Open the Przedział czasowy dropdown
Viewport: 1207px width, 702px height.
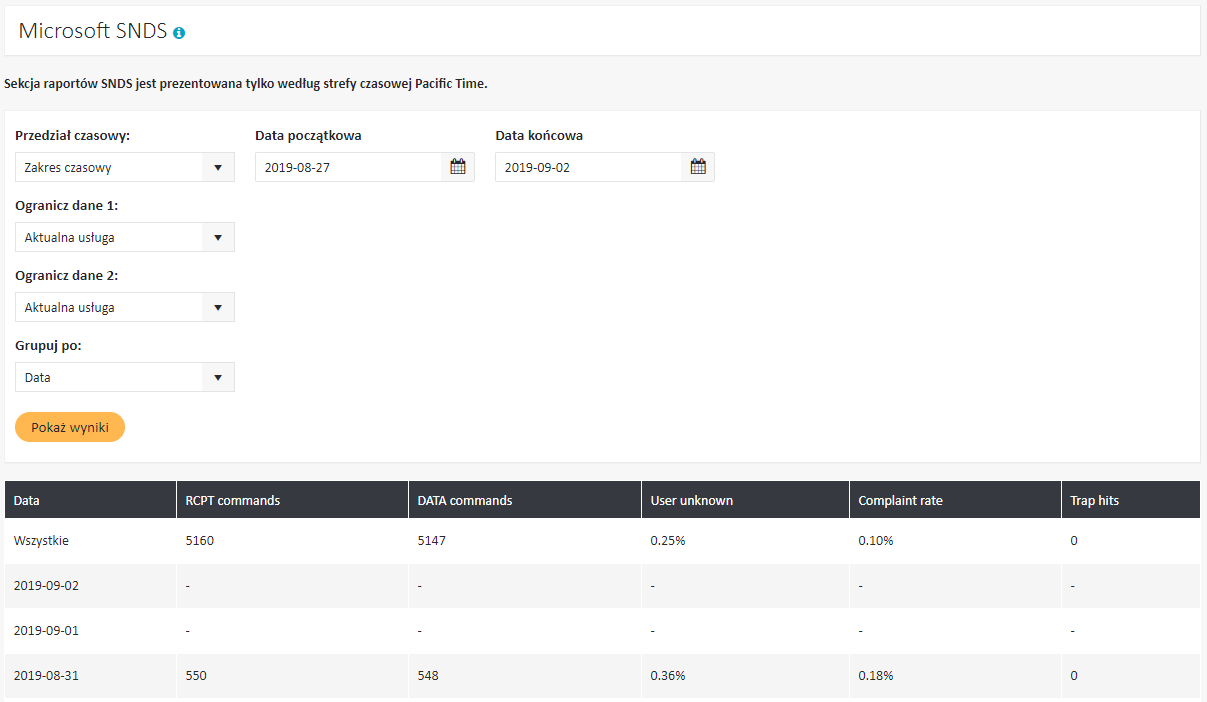click(125, 167)
